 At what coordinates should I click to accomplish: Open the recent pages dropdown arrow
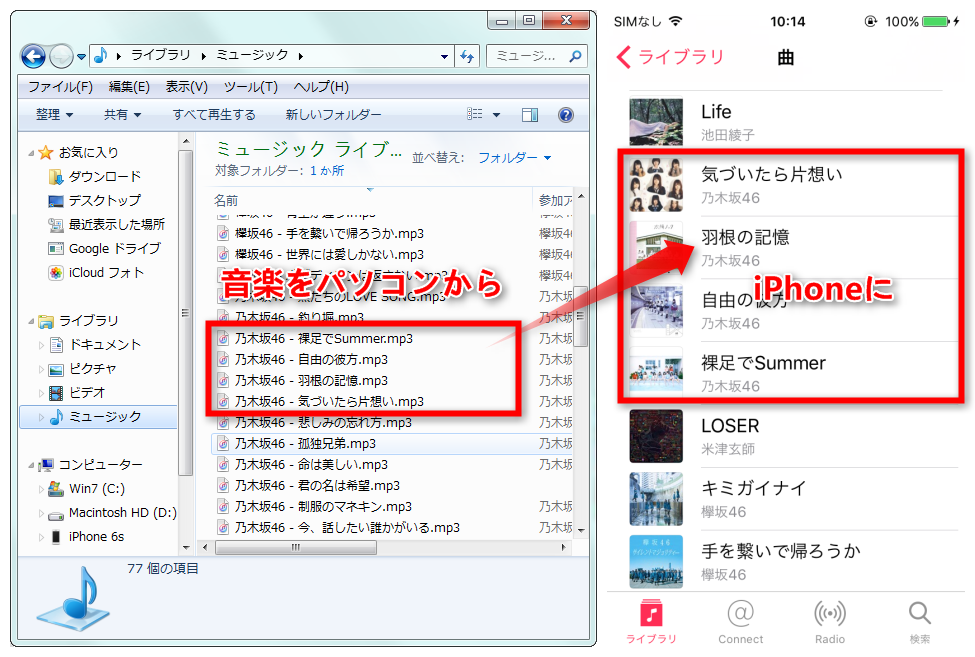pyautogui.click(x=81, y=57)
